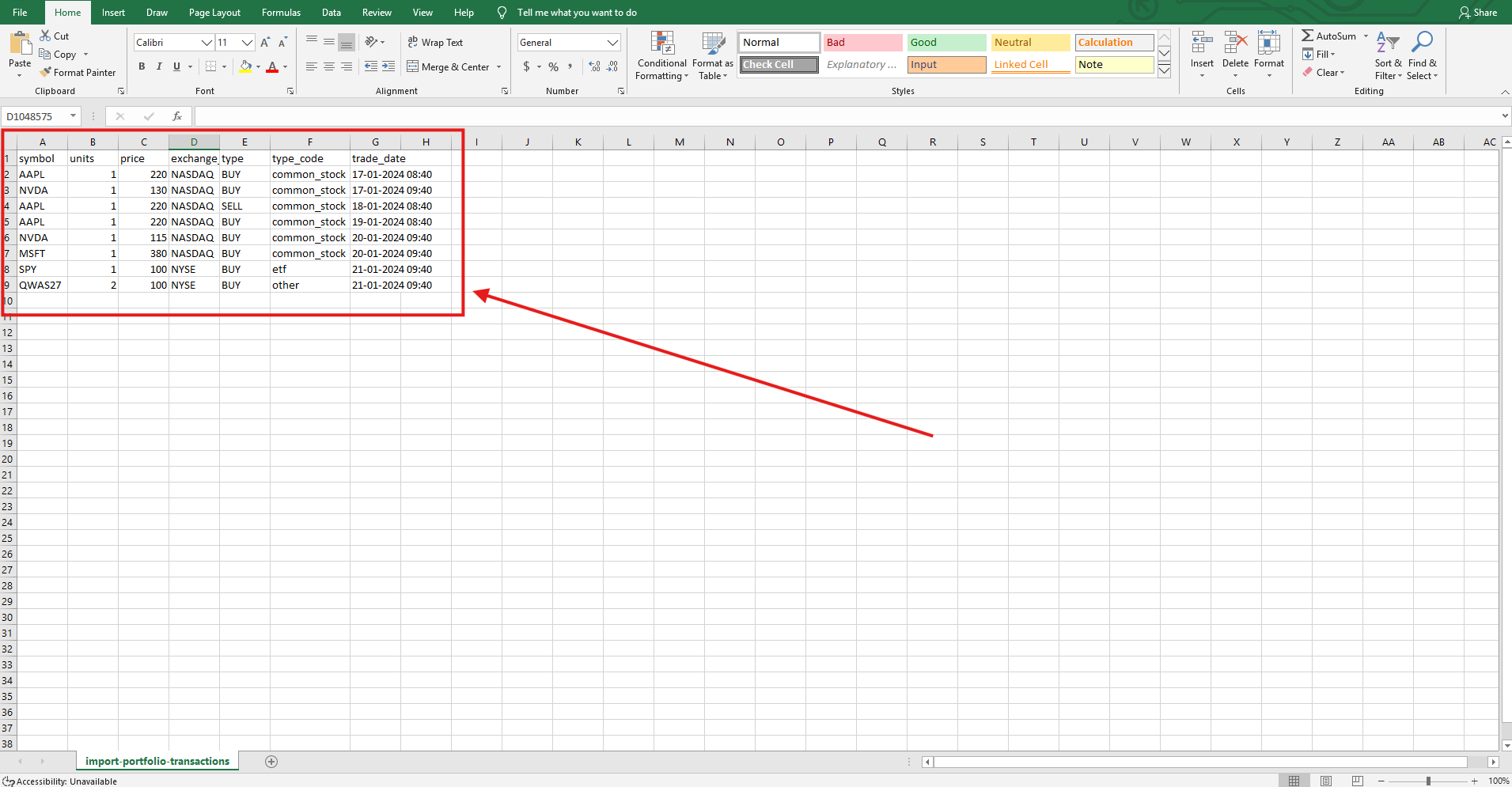Toggle bottom vertical alignment

(x=347, y=42)
